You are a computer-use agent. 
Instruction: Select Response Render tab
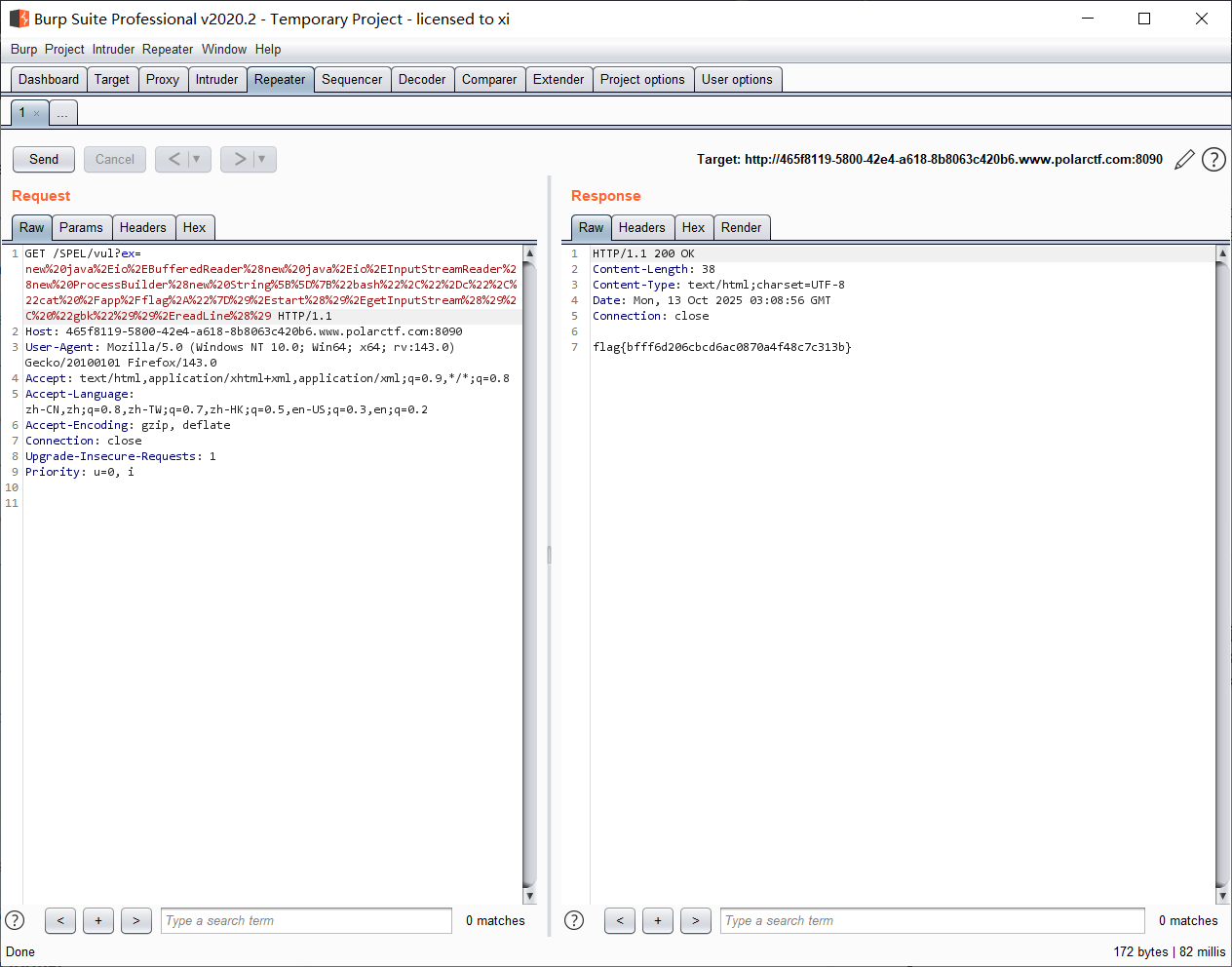(x=742, y=228)
